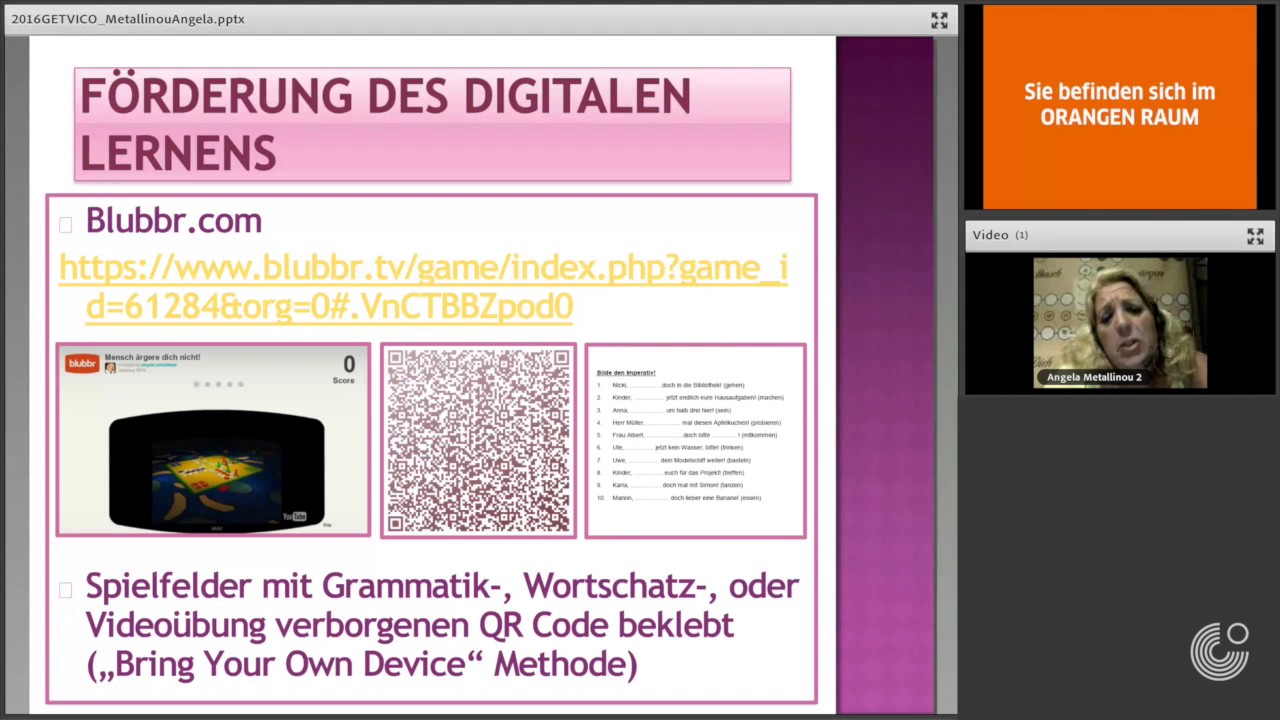Image resolution: width=1280 pixels, height=720 pixels.
Task: Click the Goethe-Institut logo icon
Action: coord(1219,651)
